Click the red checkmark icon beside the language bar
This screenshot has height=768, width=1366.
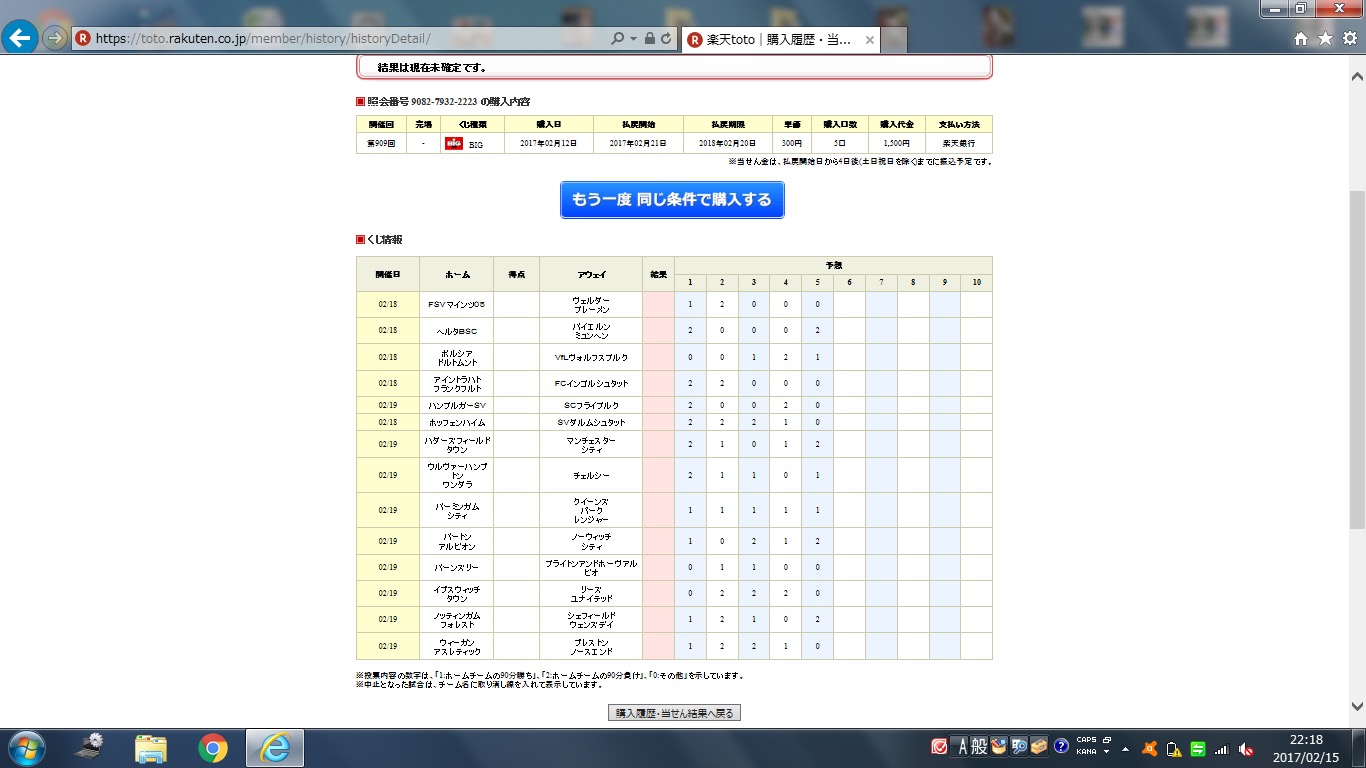coord(939,747)
